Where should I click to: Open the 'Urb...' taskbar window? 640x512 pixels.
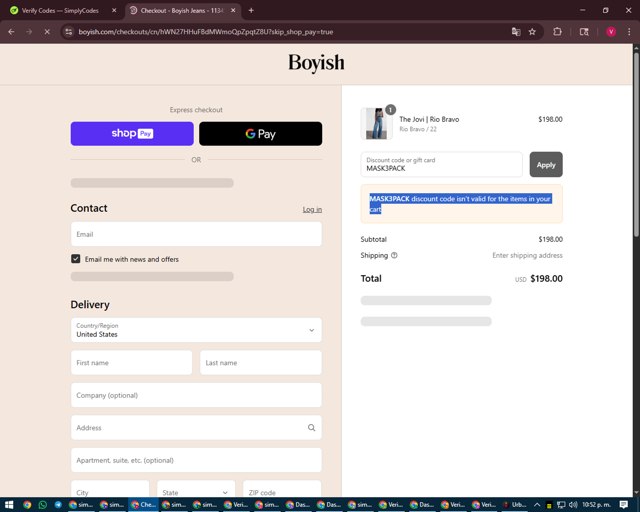click(514, 505)
